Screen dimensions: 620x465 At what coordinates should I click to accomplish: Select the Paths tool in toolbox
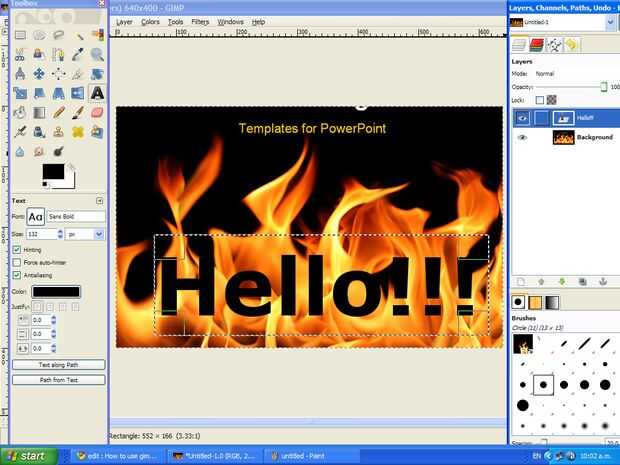point(59,55)
